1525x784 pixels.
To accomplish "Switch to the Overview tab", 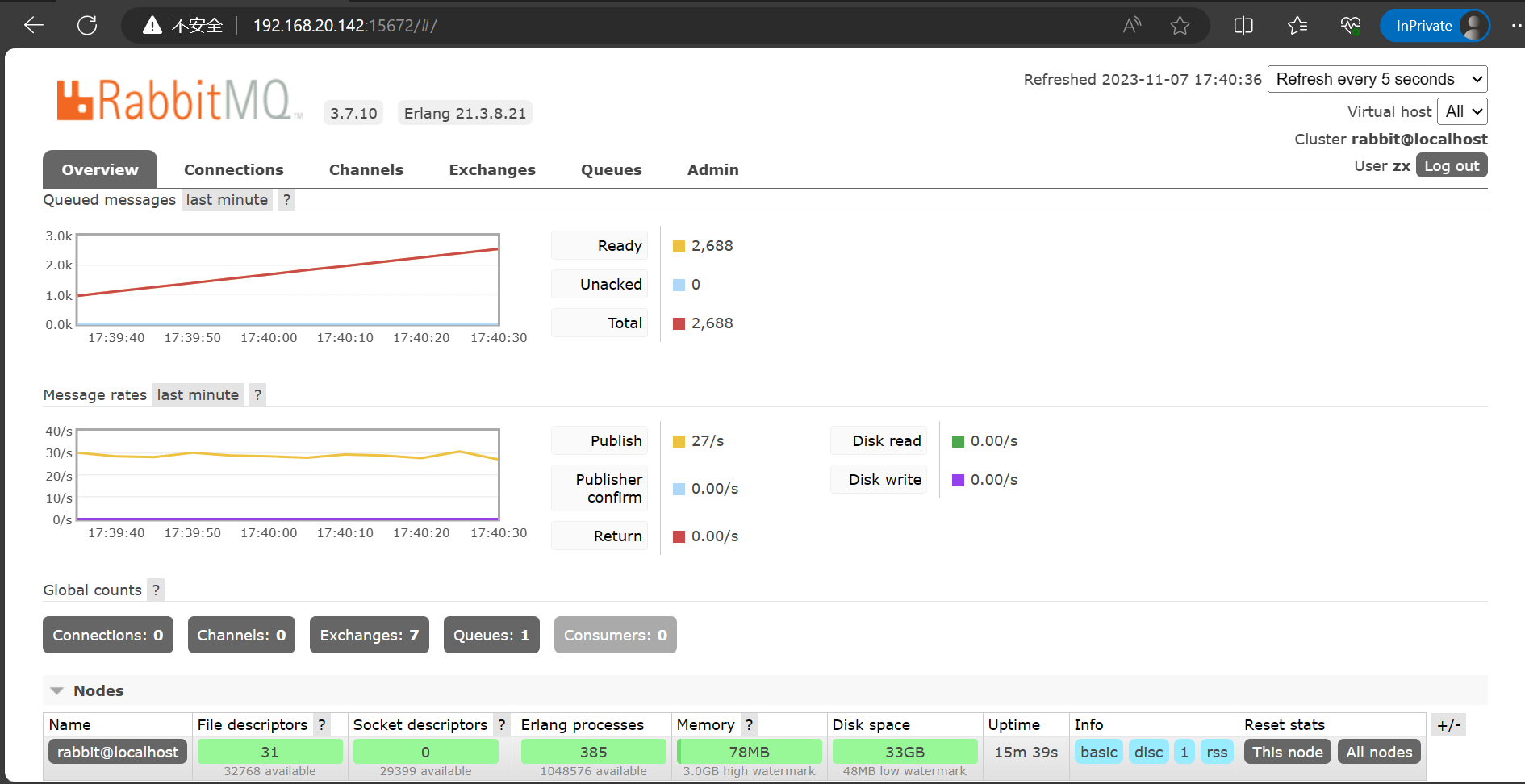I will pos(100,169).
